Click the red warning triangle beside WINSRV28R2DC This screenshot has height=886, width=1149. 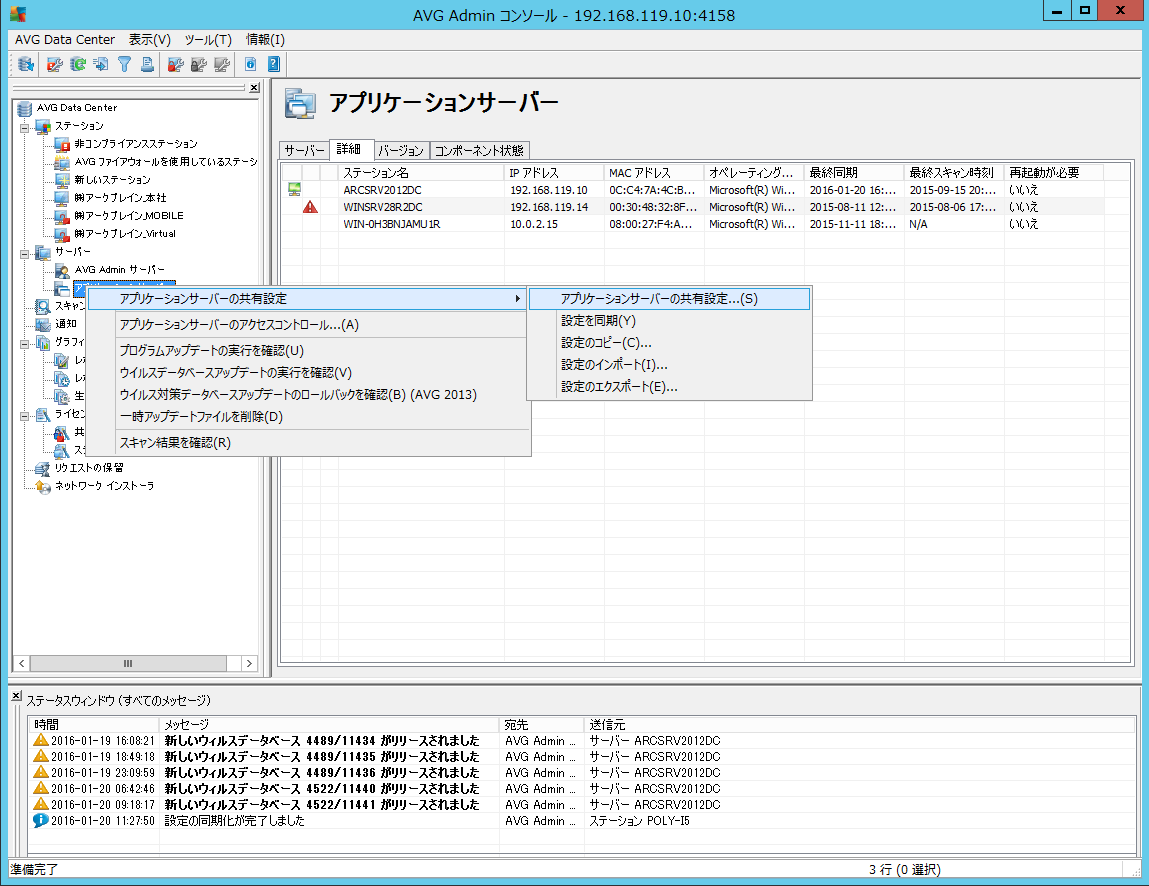click(311, 207)
